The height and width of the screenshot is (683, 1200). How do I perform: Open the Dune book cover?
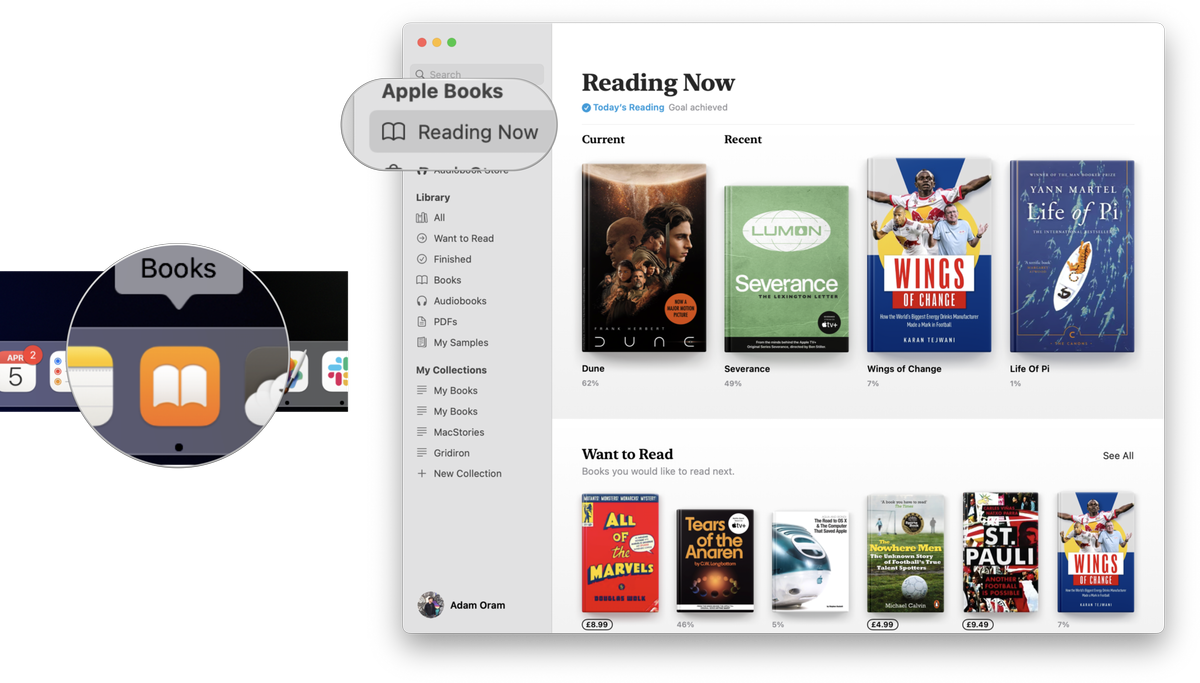point(643,257)
